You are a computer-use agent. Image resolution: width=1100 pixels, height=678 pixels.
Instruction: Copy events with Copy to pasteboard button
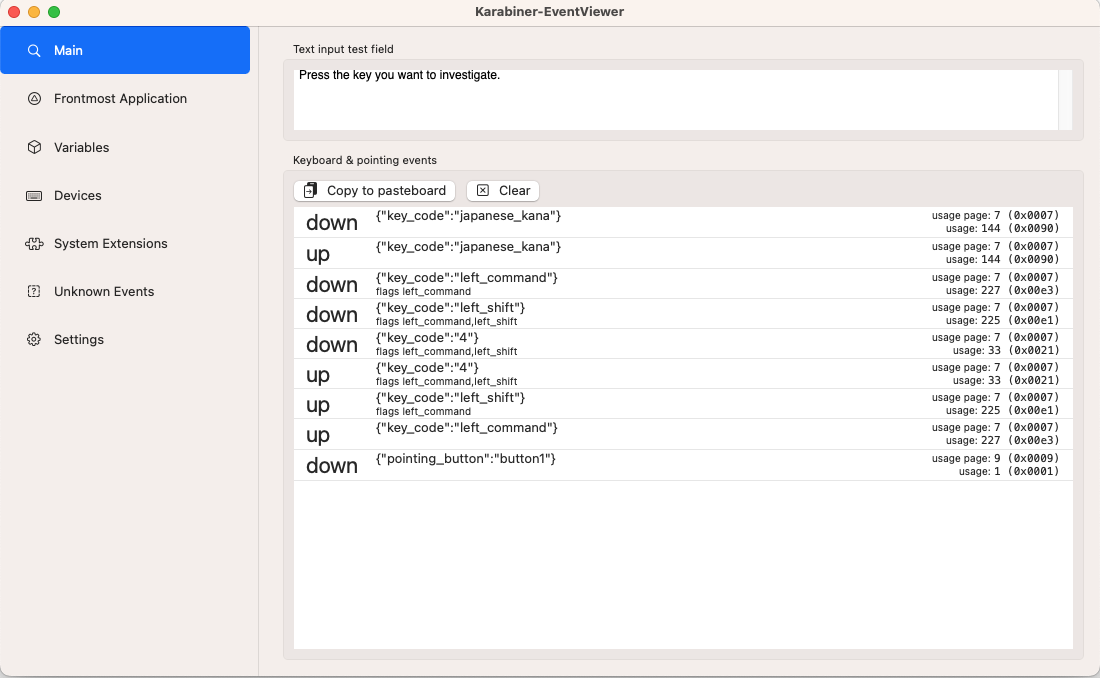click(x=375, y=191)
